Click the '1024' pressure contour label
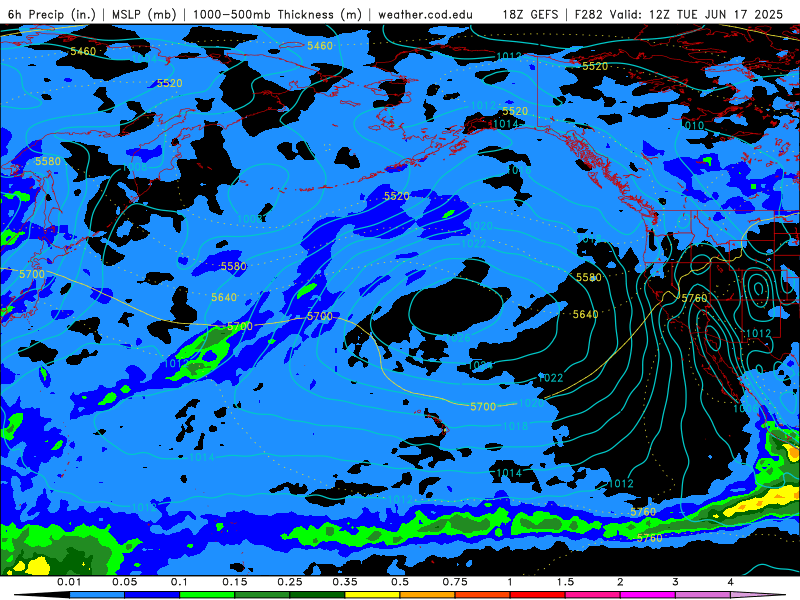The image size is (800, 600). pyautogui.click(x=480, y=365)
